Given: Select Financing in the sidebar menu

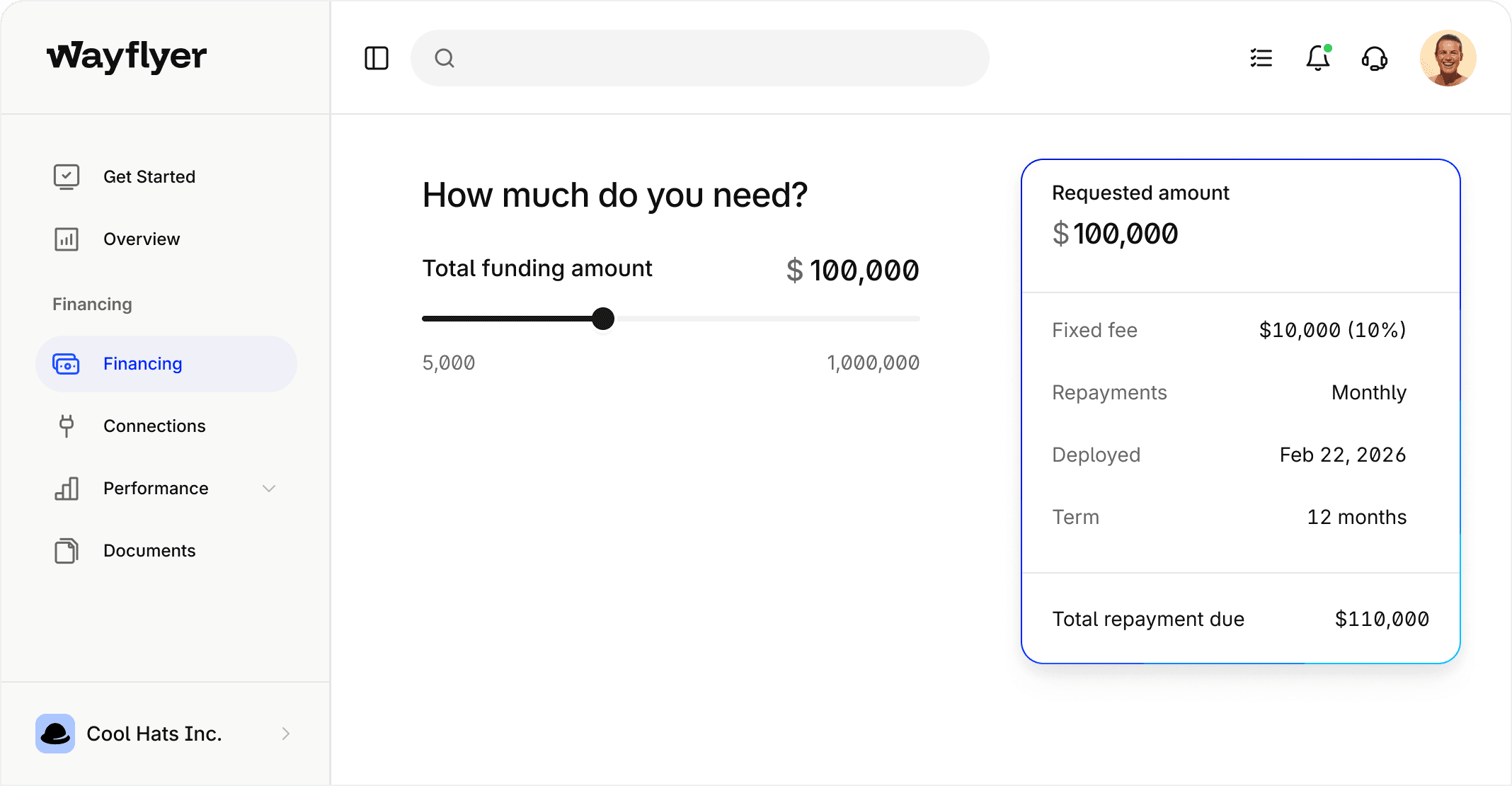Looking at the screenshot, I should click(142, 363).
